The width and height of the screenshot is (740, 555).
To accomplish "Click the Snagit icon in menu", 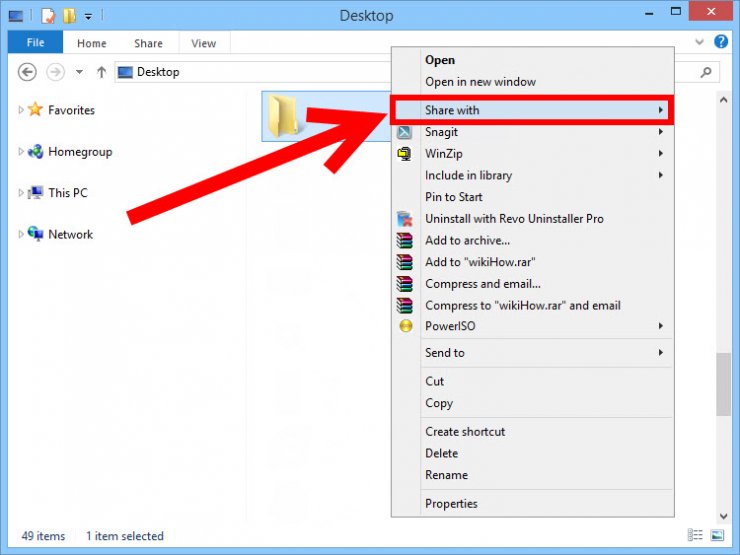I will coord(404,132).
